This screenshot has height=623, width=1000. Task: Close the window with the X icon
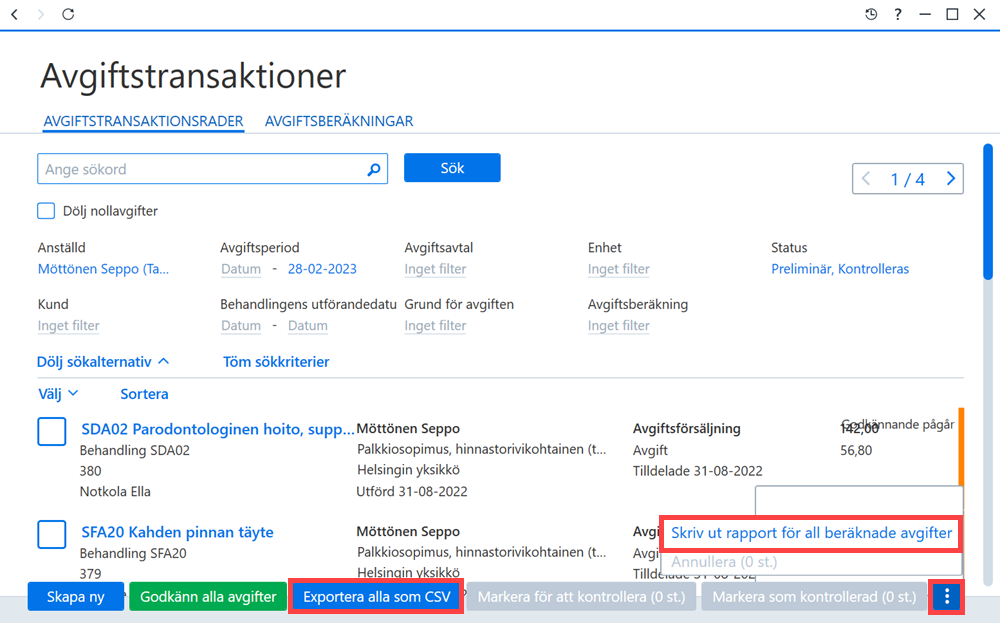click(980, 14)
